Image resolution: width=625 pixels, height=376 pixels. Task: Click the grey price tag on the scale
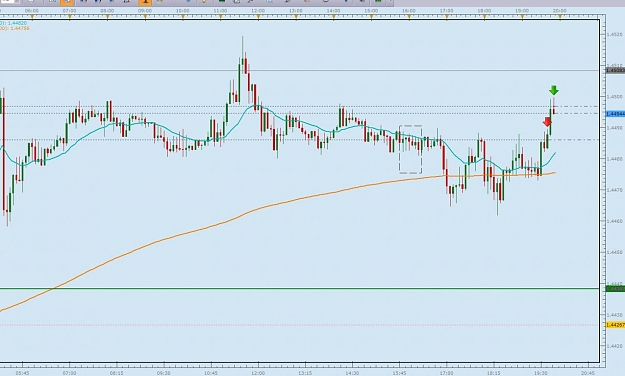click(615, 71)
